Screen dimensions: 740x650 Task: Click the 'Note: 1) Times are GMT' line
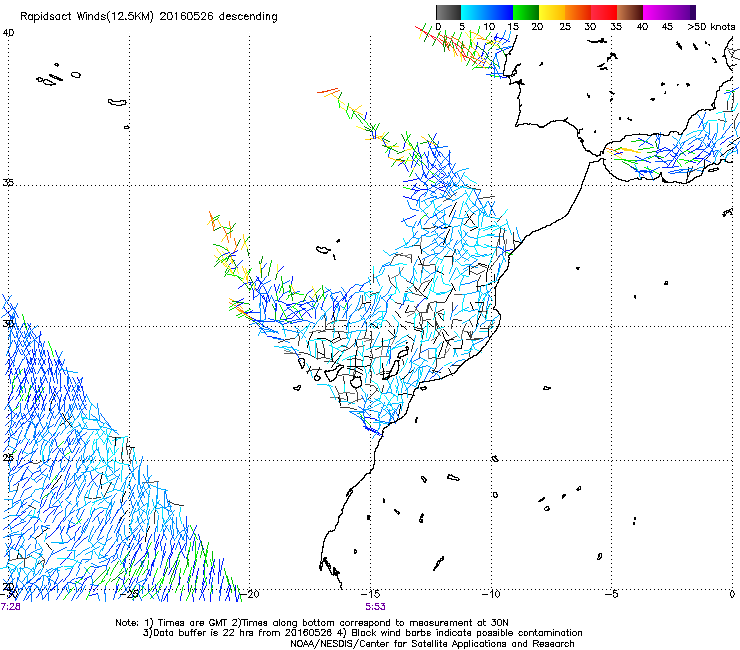point(312,623)
